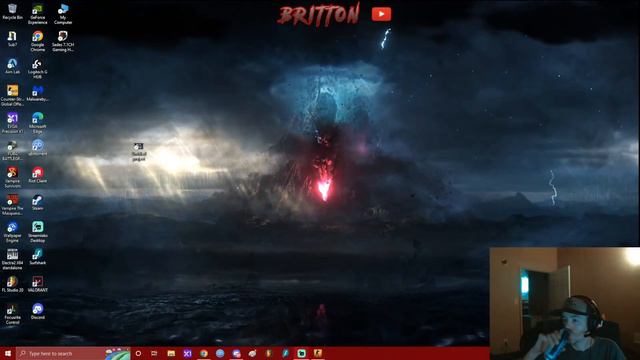Launch Vampire The Masquerade desktop shortcut
The width and height of the screenshot is (640, 360).
12,205
